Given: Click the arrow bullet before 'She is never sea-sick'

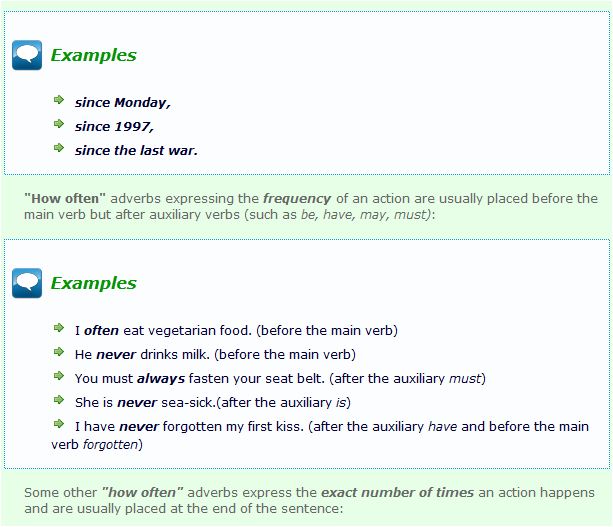Looking at the screenshot, I should 61,400.
